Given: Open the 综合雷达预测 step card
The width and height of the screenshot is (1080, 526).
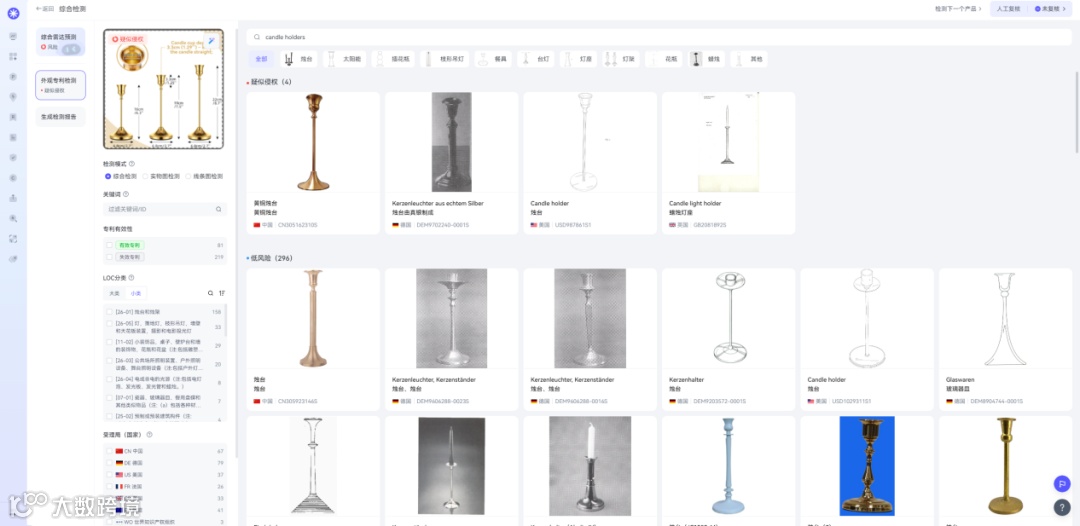Looking at the screenshot, I should 61,42.
